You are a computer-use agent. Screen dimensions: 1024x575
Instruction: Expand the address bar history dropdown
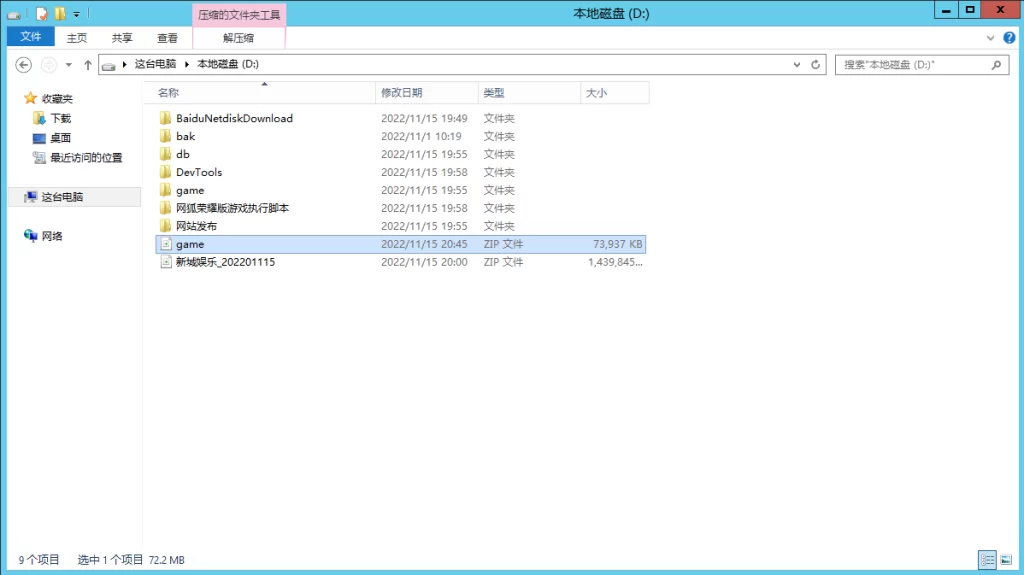click(x=796, y=64)
